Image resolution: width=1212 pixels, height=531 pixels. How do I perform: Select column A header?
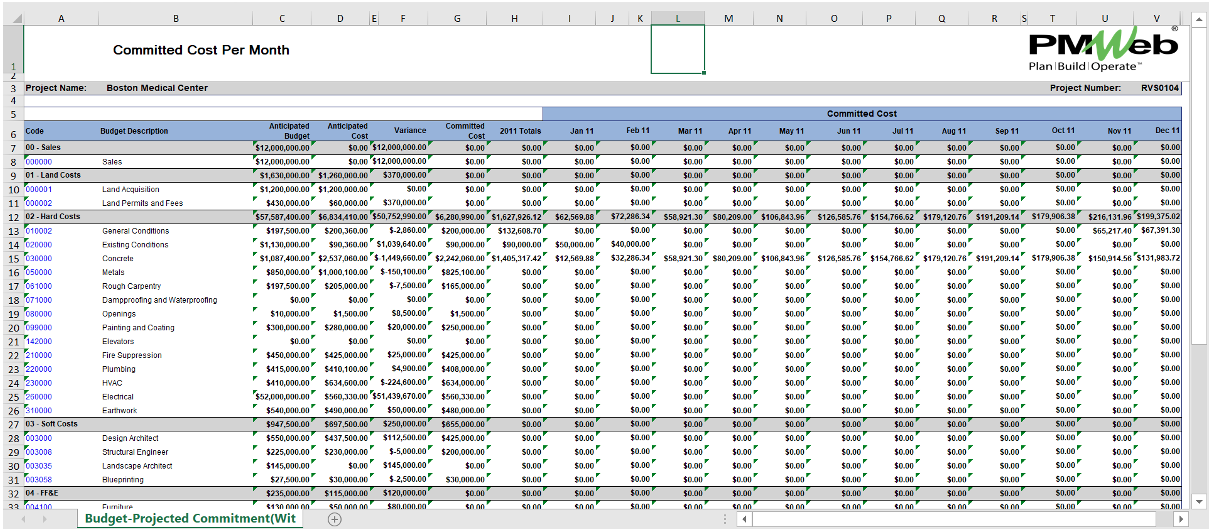[x=60, y=18]
